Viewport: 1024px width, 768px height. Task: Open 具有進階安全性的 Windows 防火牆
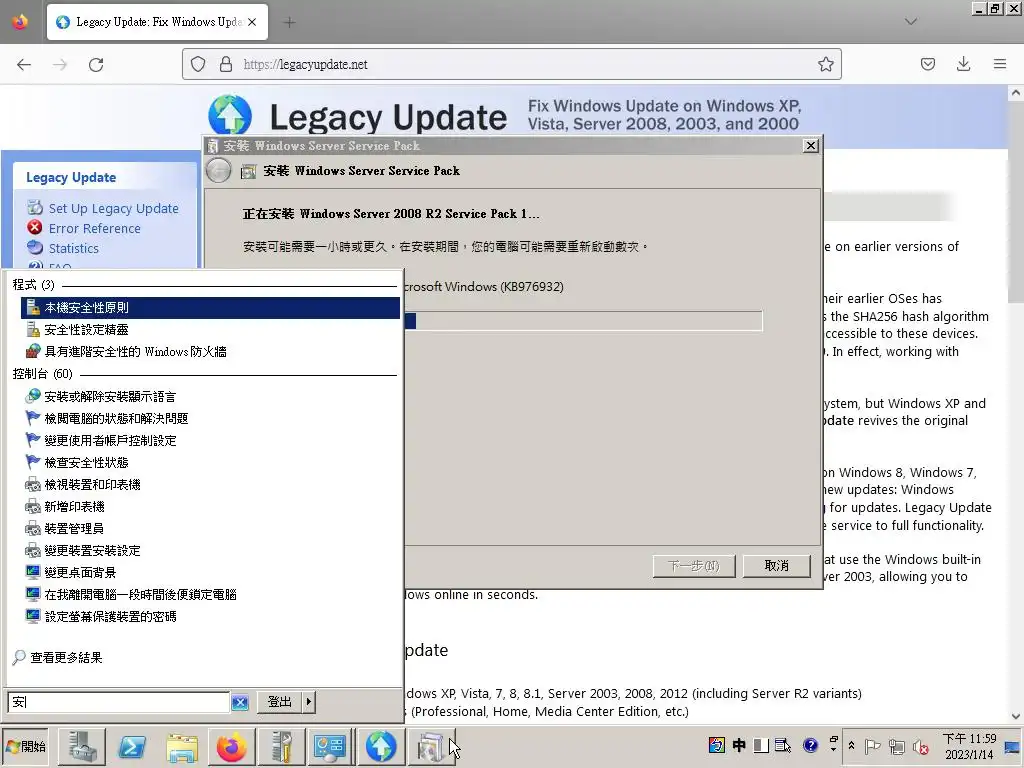(x=210, y=352)
